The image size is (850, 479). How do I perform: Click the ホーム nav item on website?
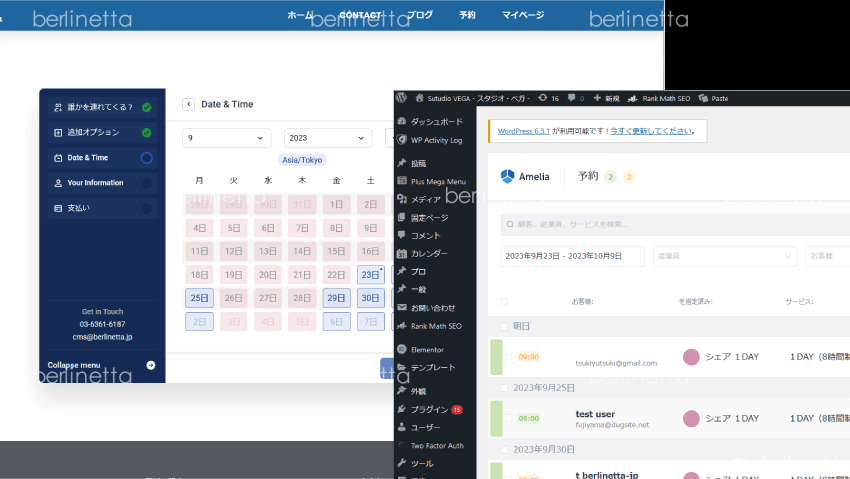click(300, 15)
